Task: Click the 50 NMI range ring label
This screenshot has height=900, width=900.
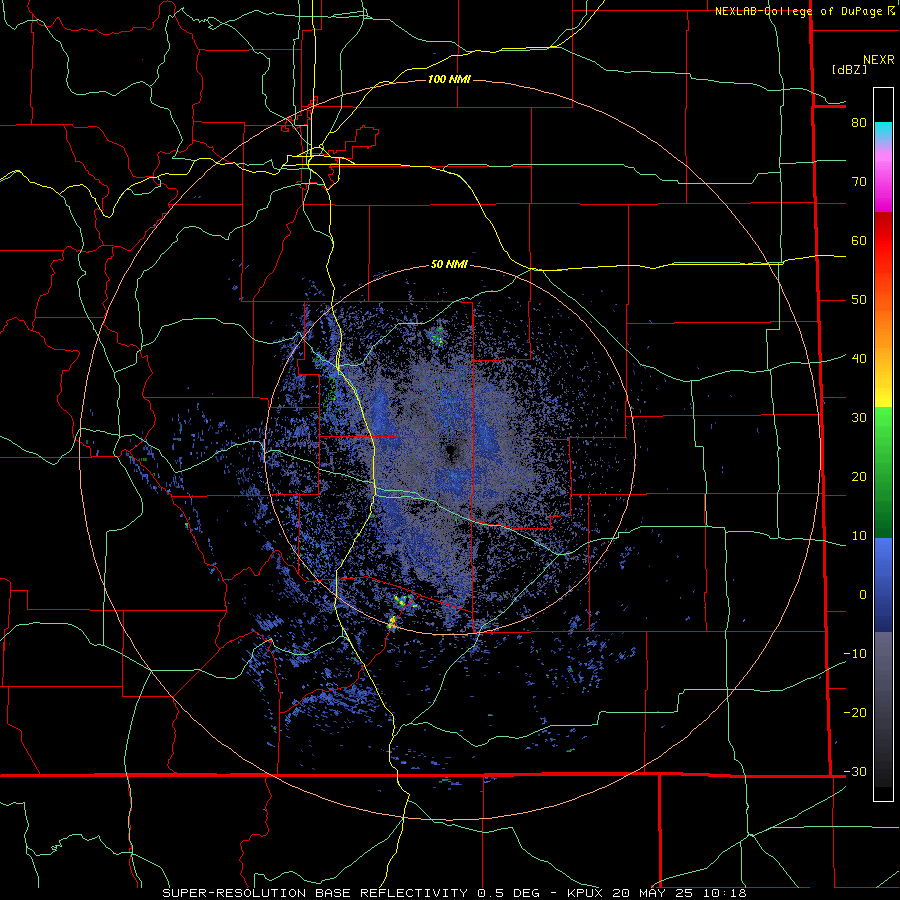Action: (449, 265)
